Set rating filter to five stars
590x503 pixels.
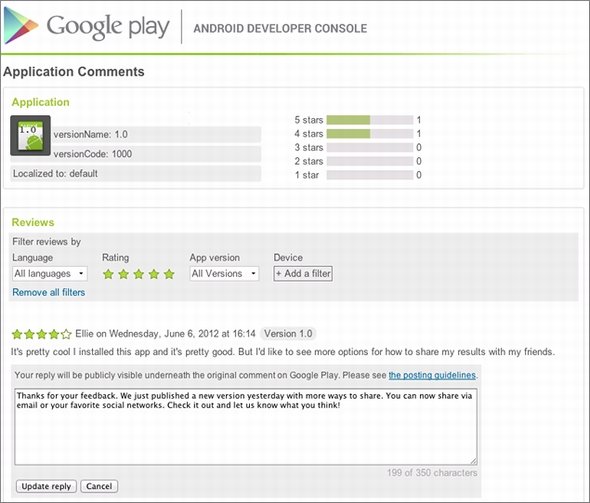coord(169,274)
